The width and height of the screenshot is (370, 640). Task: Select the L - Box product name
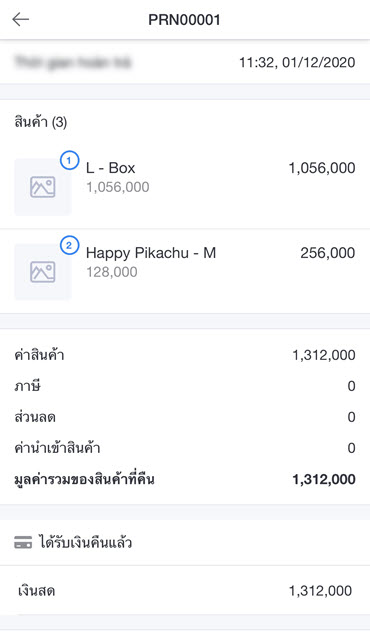coord(111,168)
